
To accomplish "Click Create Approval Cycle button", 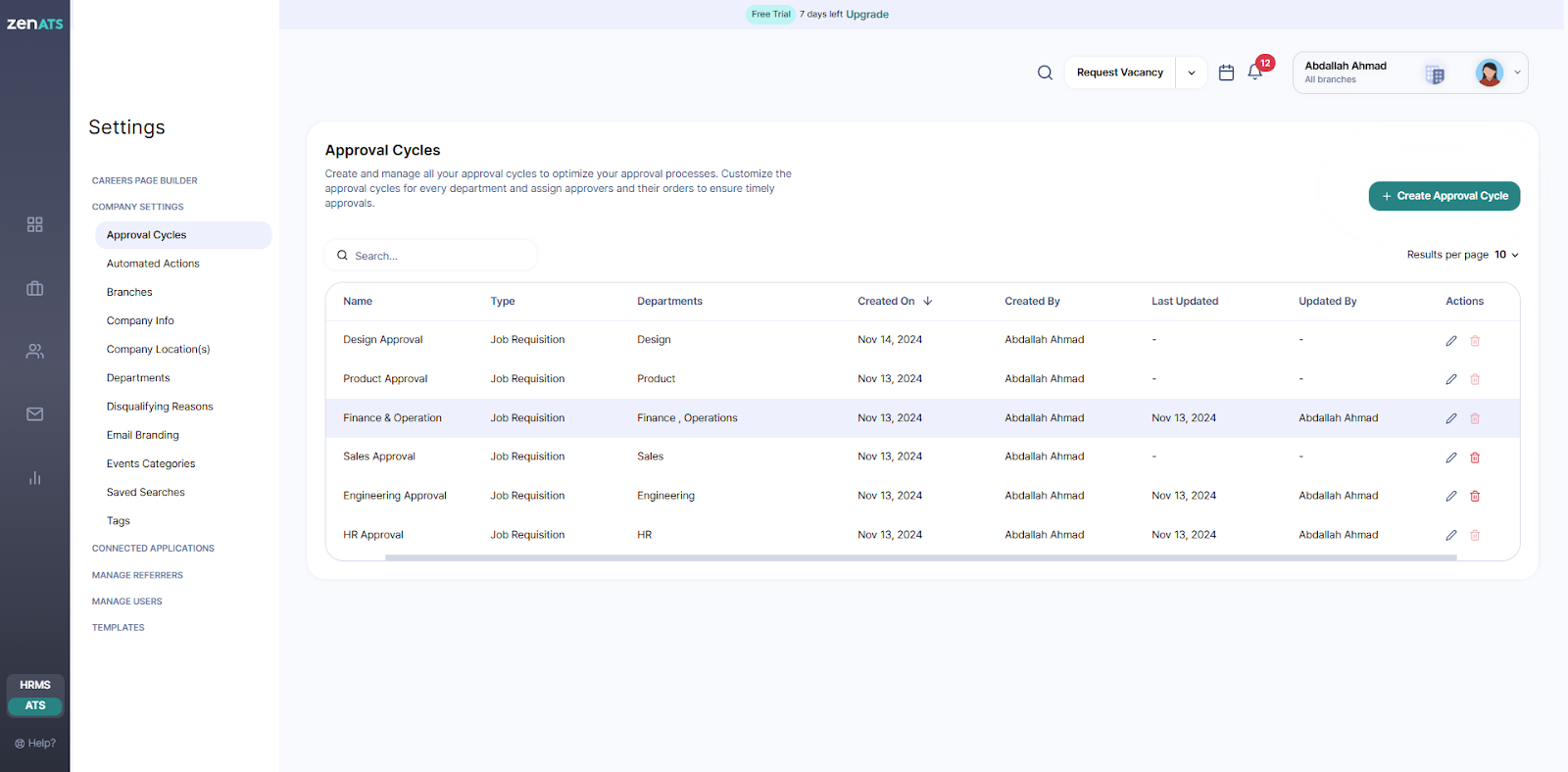I will click(1445, 196).
